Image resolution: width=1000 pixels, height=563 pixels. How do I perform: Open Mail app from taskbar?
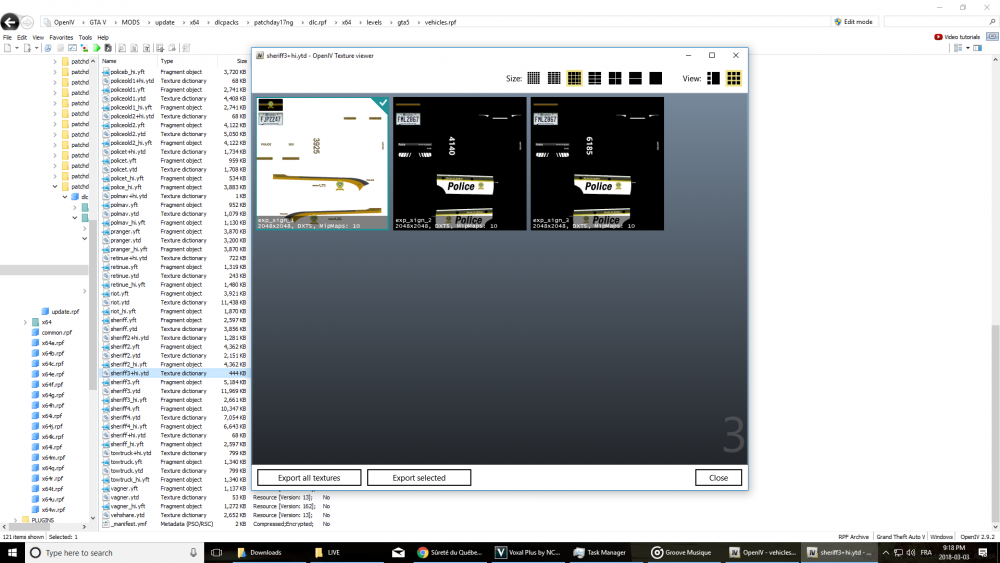pyautogui.click(x=398, y=553)
